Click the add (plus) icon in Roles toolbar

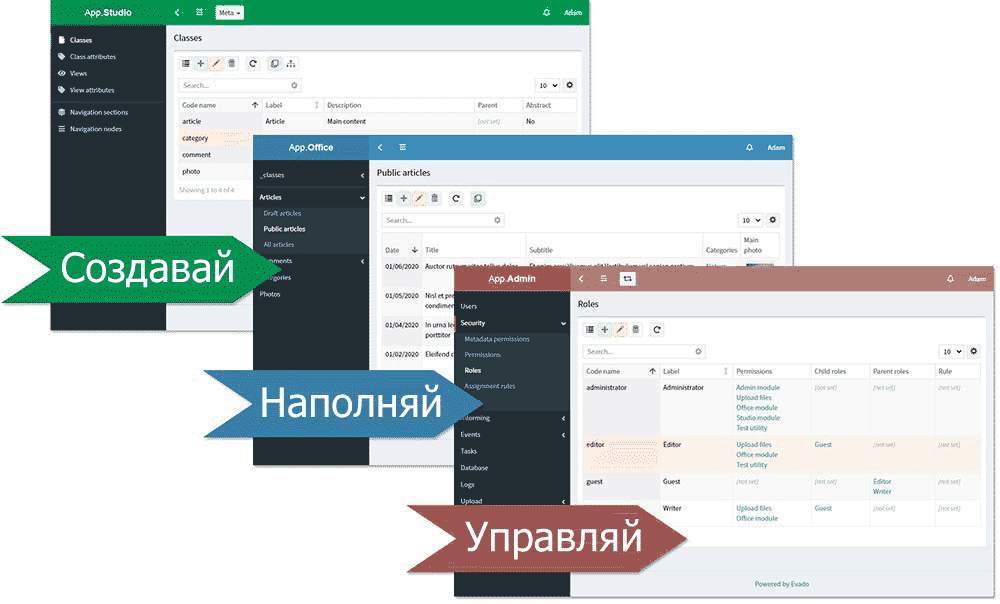605,330
